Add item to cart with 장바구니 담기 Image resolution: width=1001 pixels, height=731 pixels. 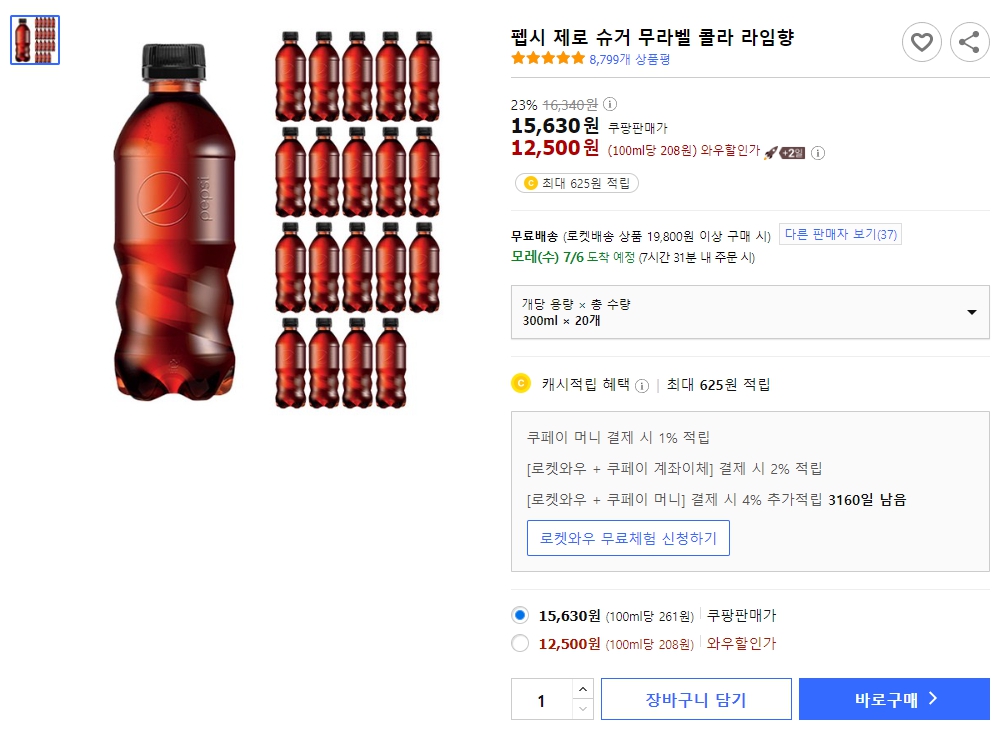click(696, 700)
